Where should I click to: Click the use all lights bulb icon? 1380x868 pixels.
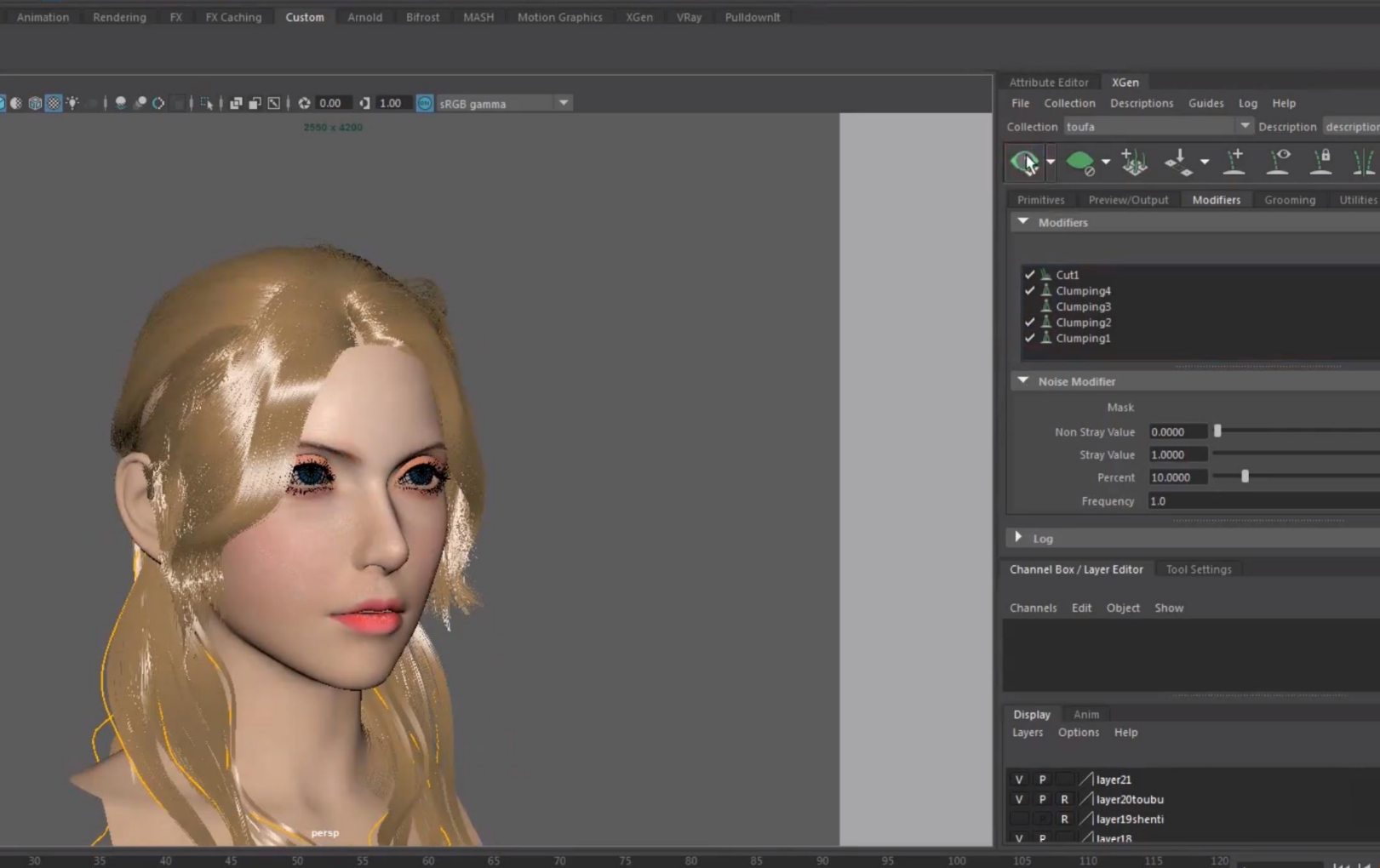[73, 103]
